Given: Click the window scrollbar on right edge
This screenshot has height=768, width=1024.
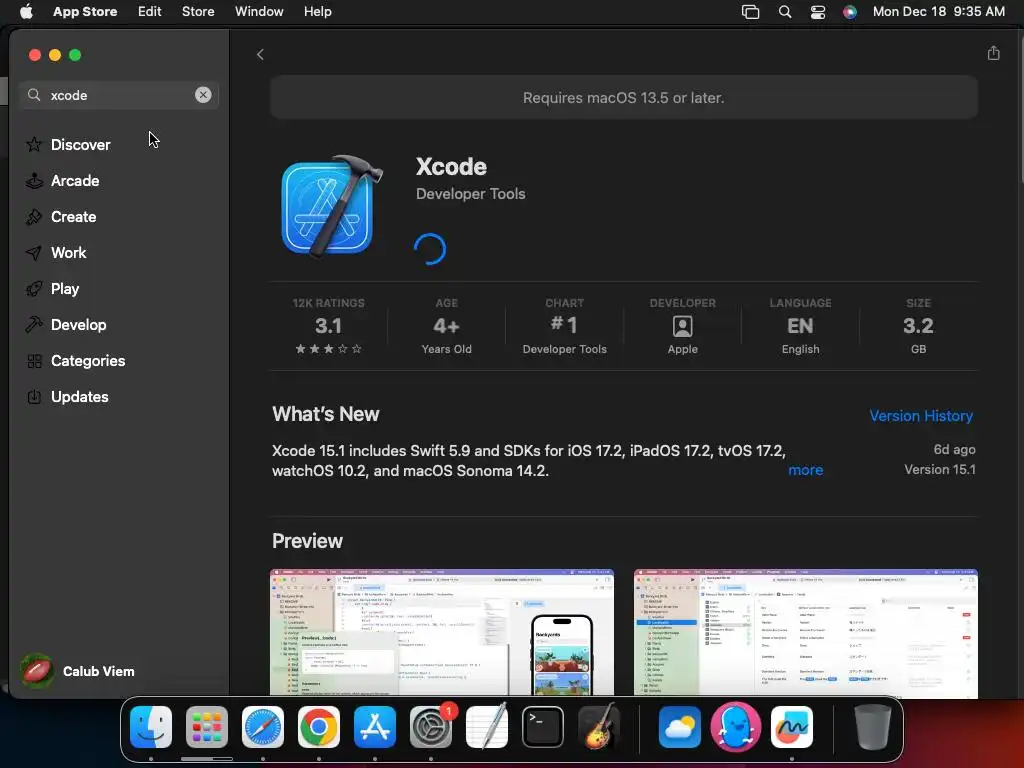Looking at the screenshot, I should point(1020,111).
